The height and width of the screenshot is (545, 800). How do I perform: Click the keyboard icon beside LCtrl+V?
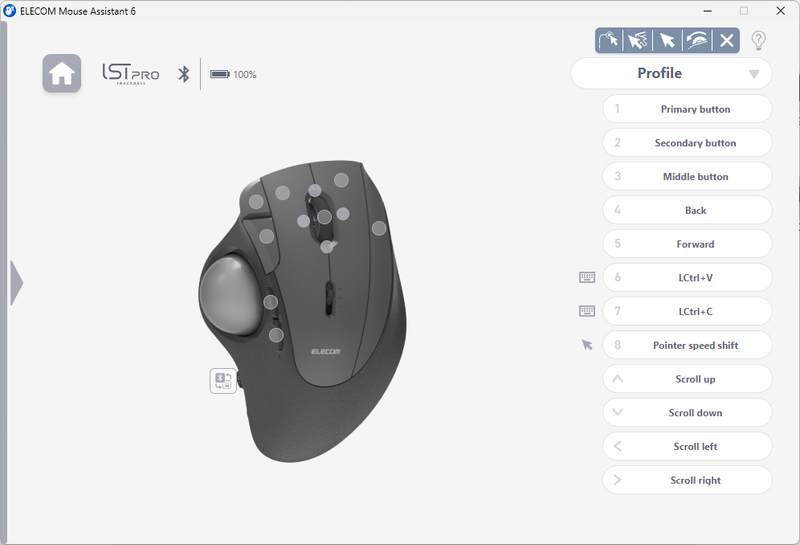587,277
